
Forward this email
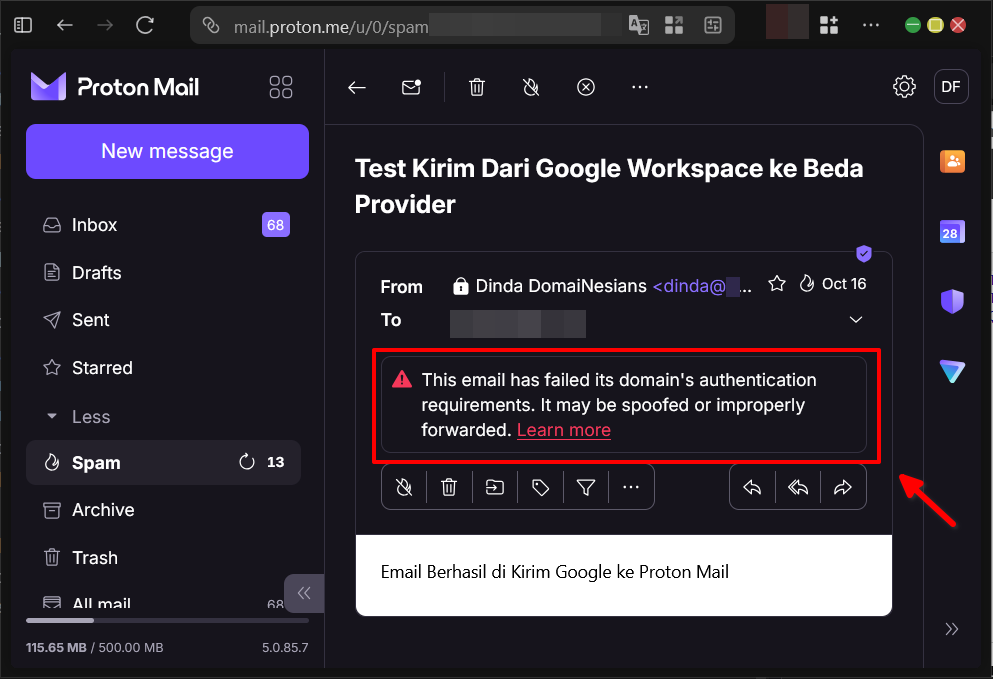pos(843,487)
